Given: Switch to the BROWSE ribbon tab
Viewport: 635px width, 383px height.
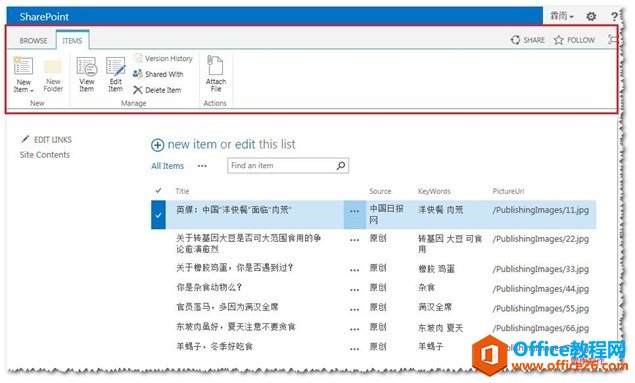Looking at the screenshot, I should [x=33, y=40].
